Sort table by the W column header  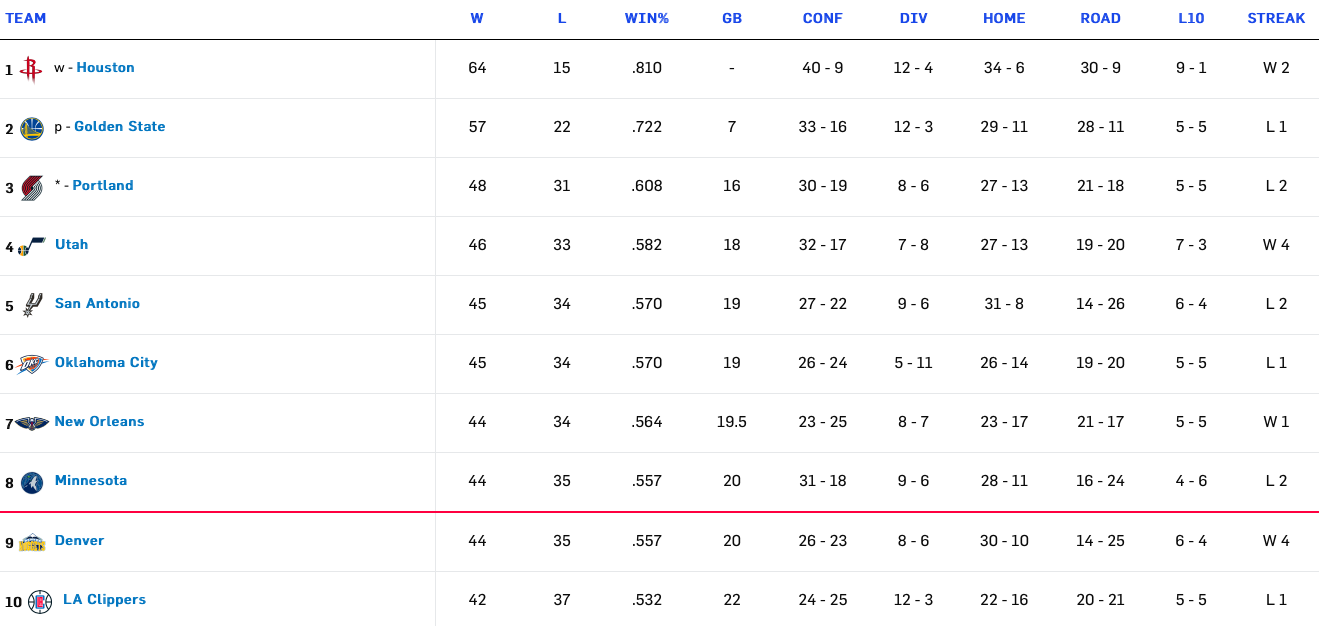[477, 18]
